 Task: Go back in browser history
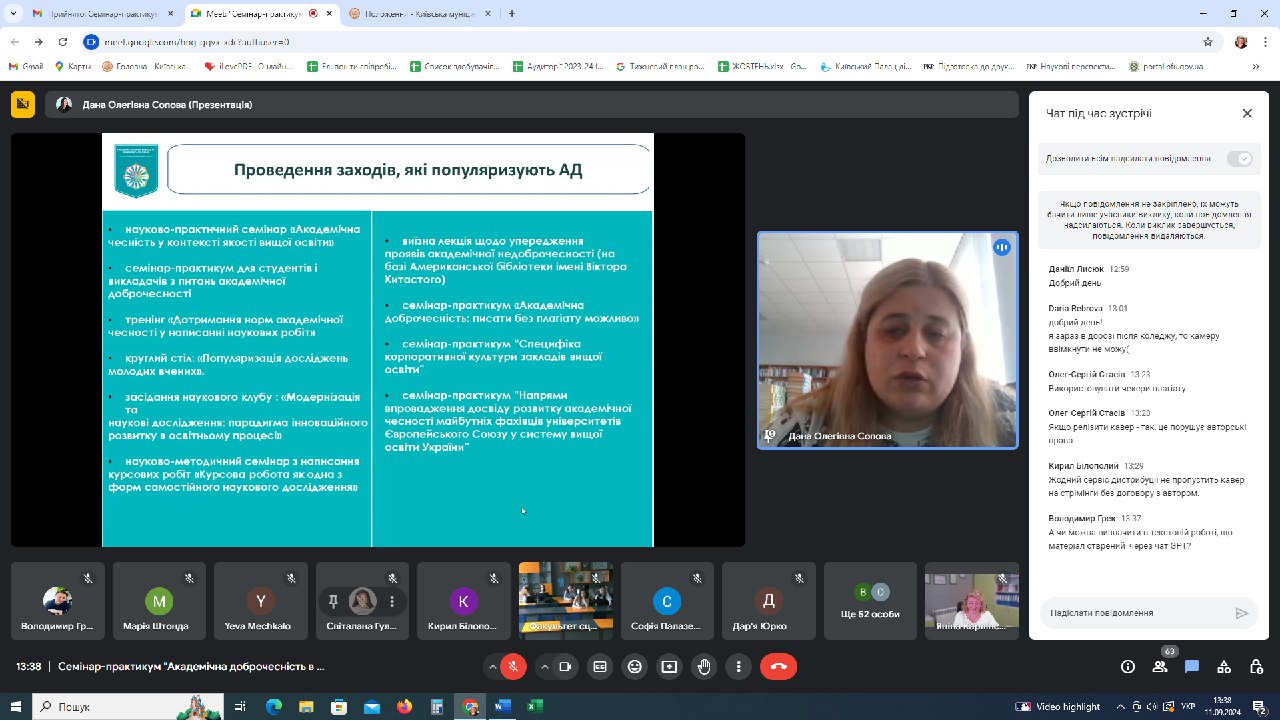coord(14,42)
